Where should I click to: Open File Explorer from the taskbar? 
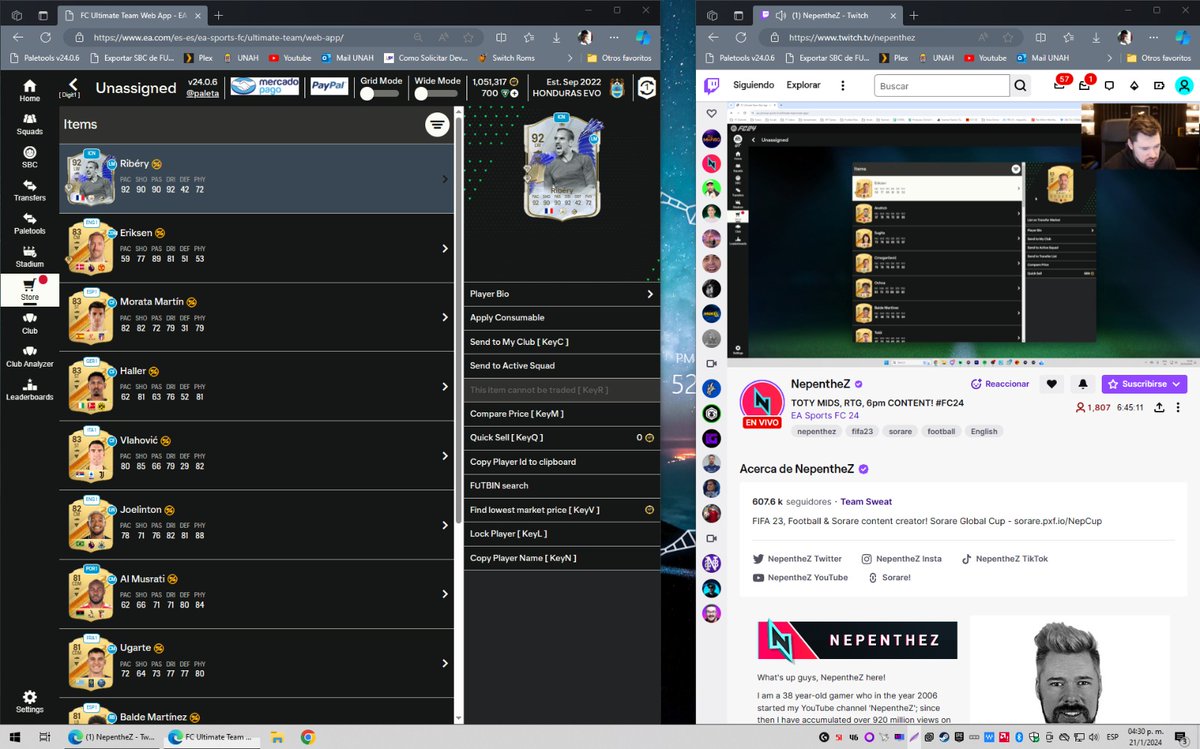click(278, 737)
